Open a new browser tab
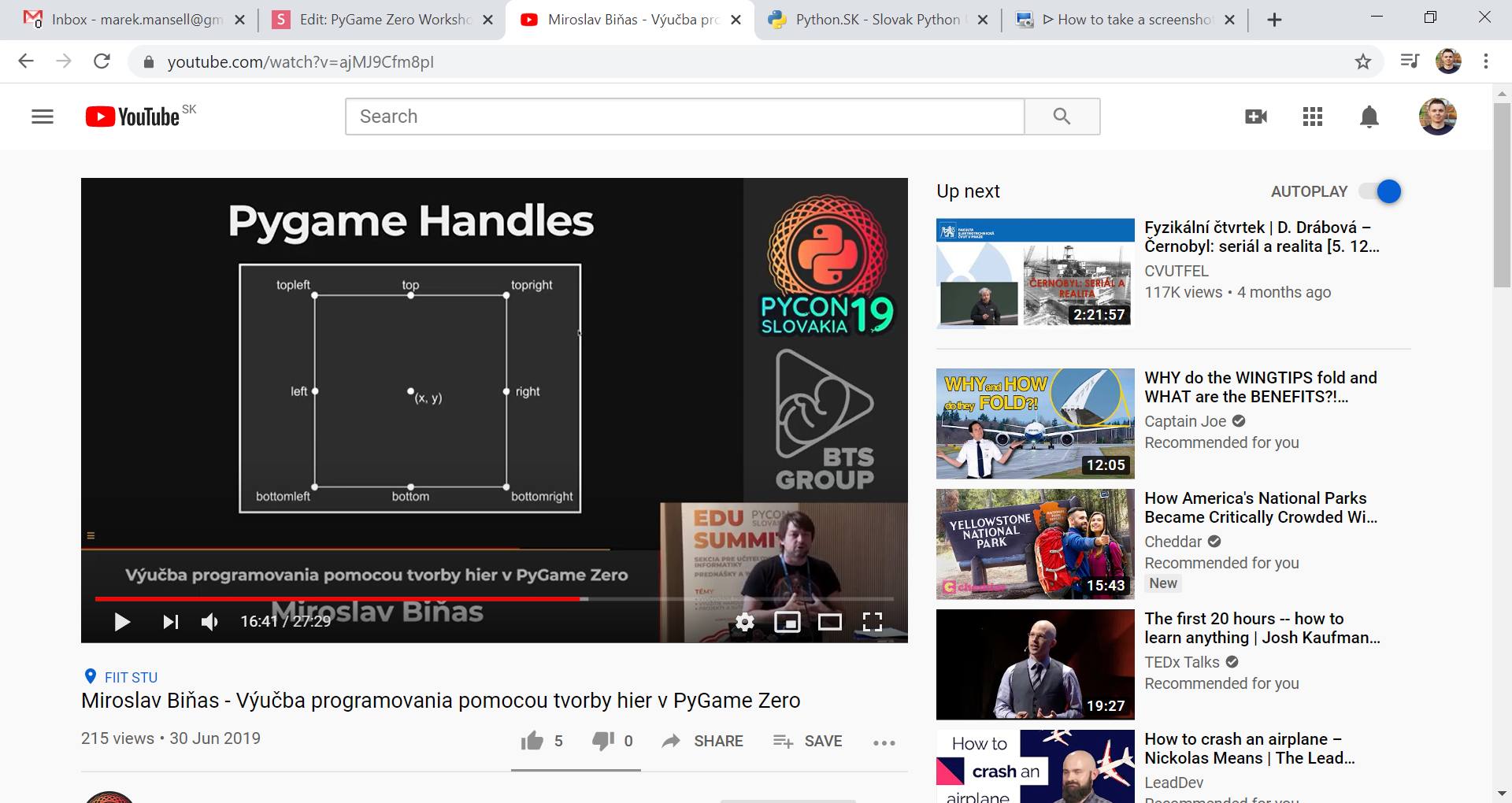Image resolution: width=1512 pixels, height=803 pixels. pyautogui.click(x=1274, y=20)
